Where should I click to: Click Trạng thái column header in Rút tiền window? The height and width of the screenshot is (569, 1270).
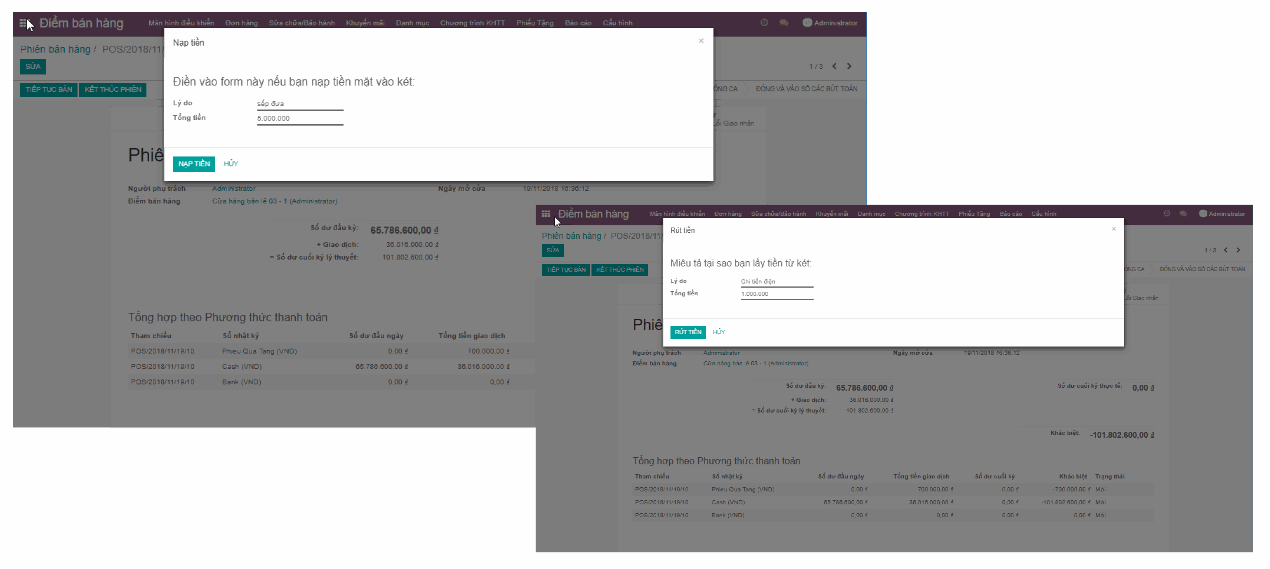(1108, 476)
